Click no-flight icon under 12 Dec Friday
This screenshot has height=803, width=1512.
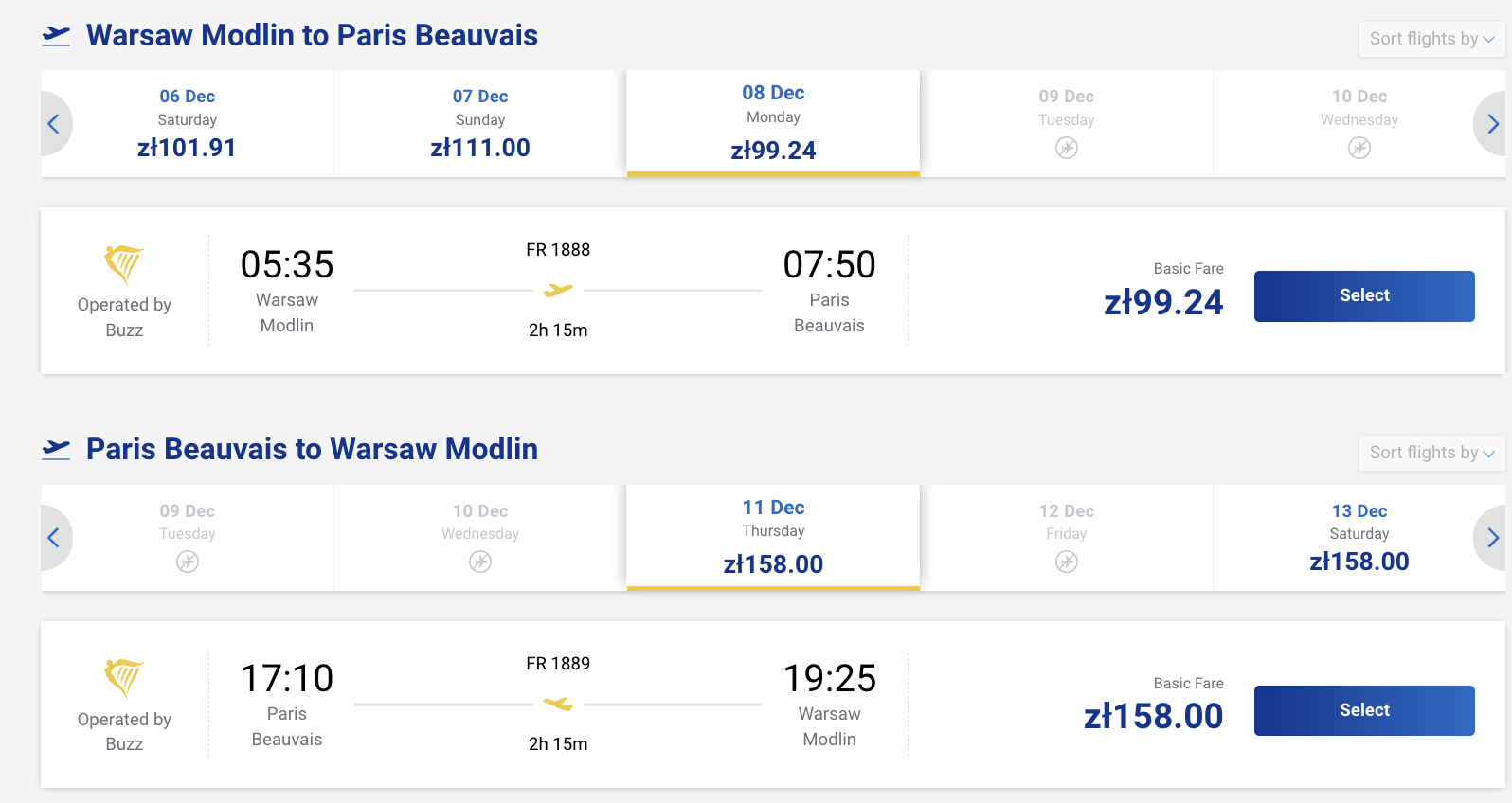pos(1067,562)
